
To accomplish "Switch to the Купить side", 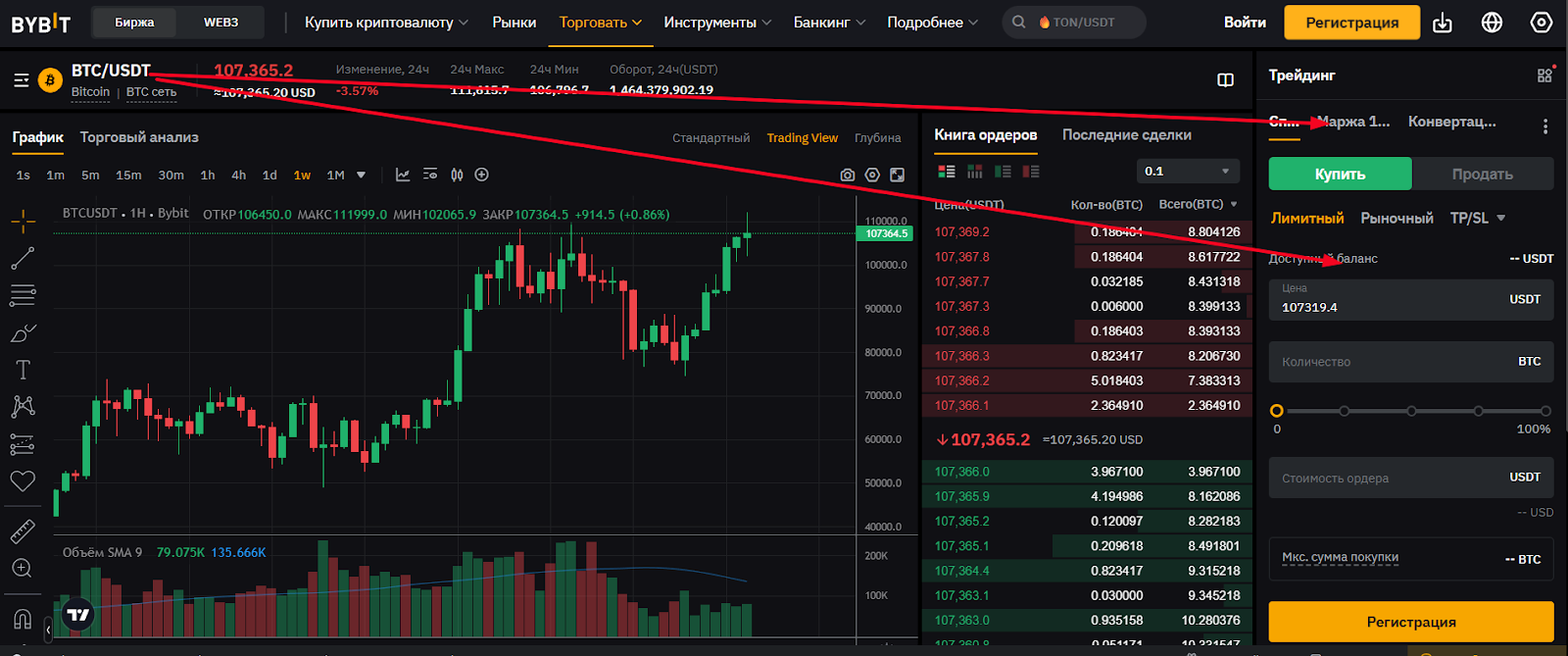I will point(1340,174).
